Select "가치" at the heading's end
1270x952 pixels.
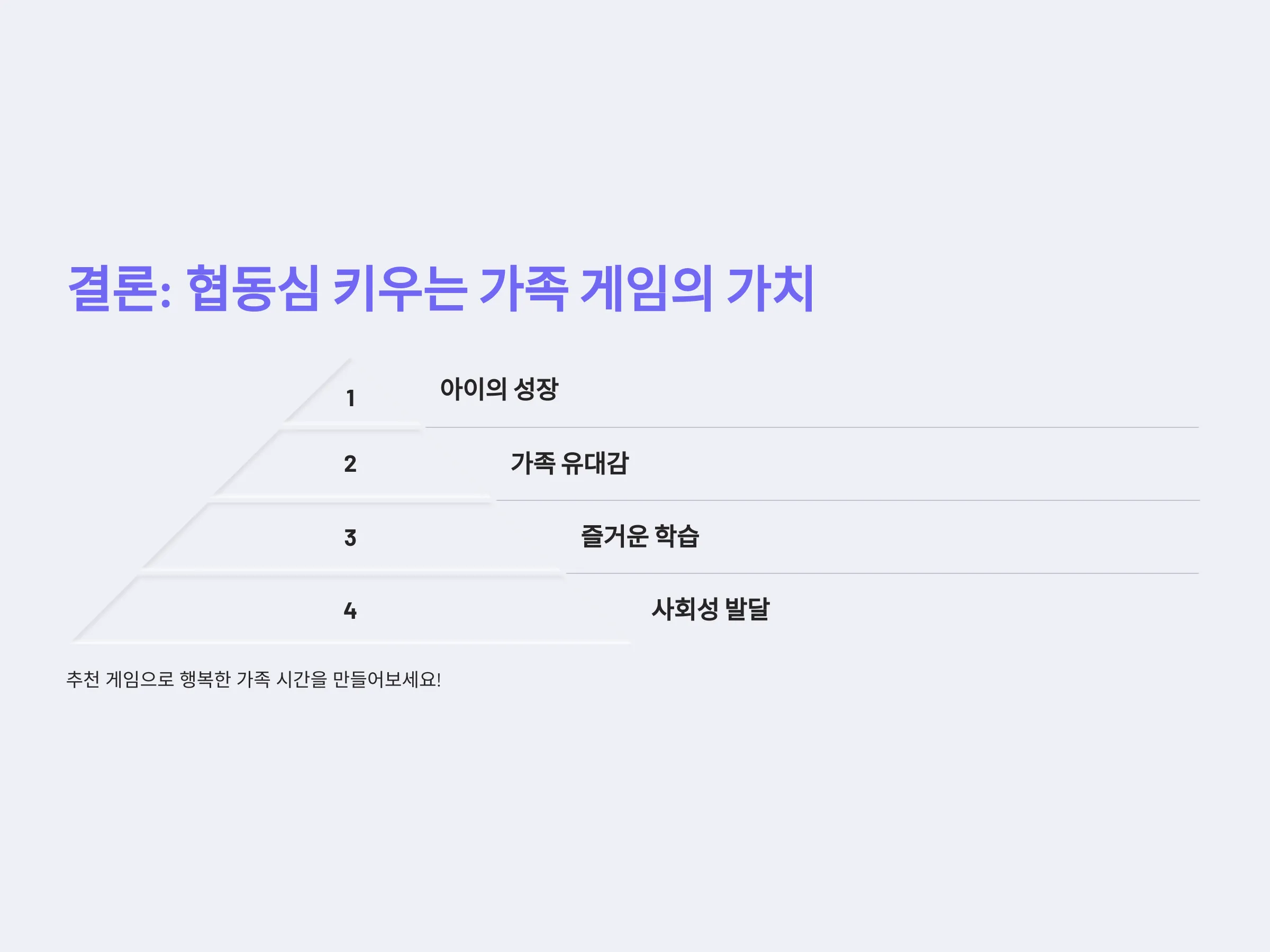[770, 288]
